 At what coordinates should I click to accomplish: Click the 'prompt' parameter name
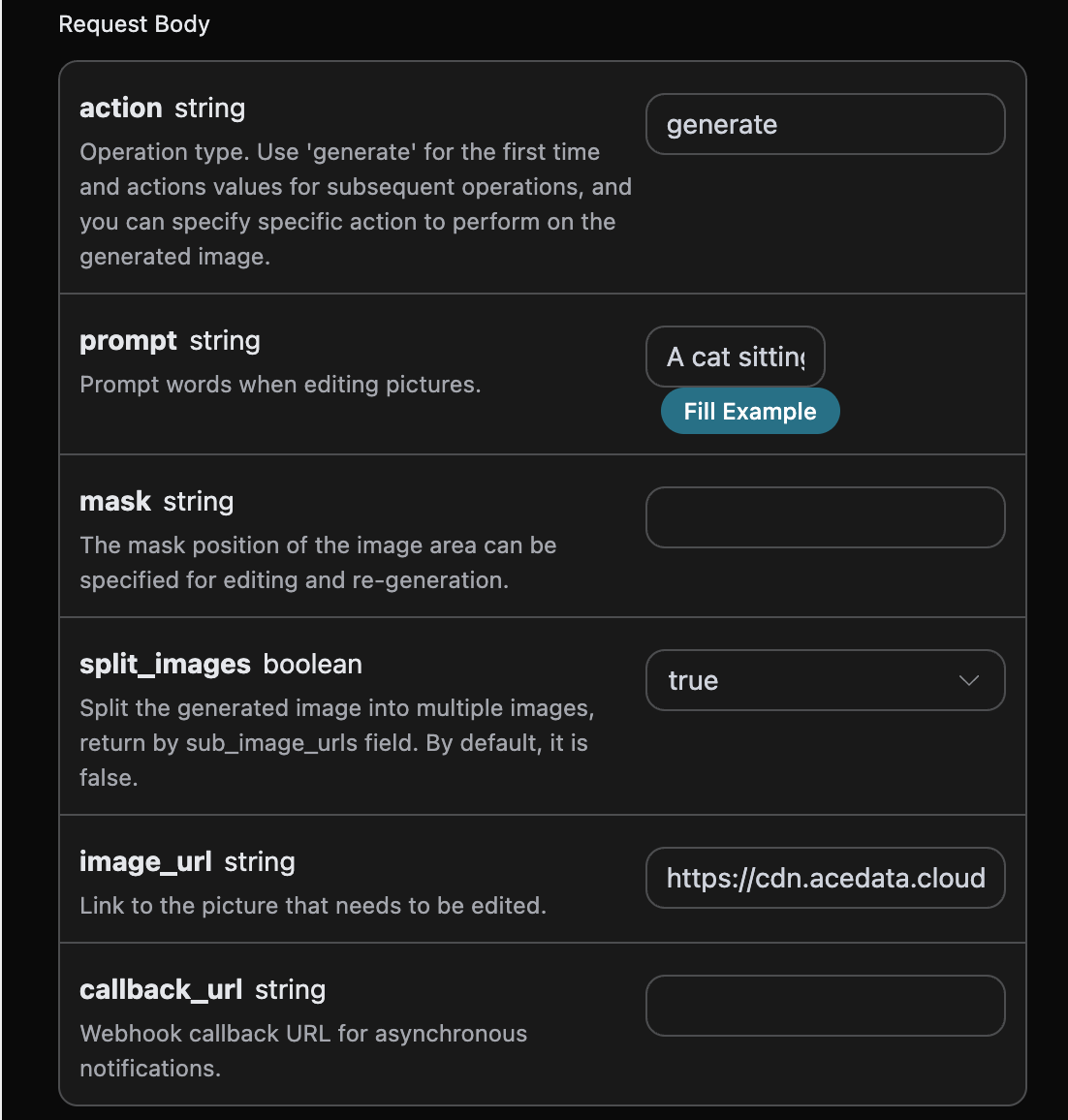tap(128, 341)
